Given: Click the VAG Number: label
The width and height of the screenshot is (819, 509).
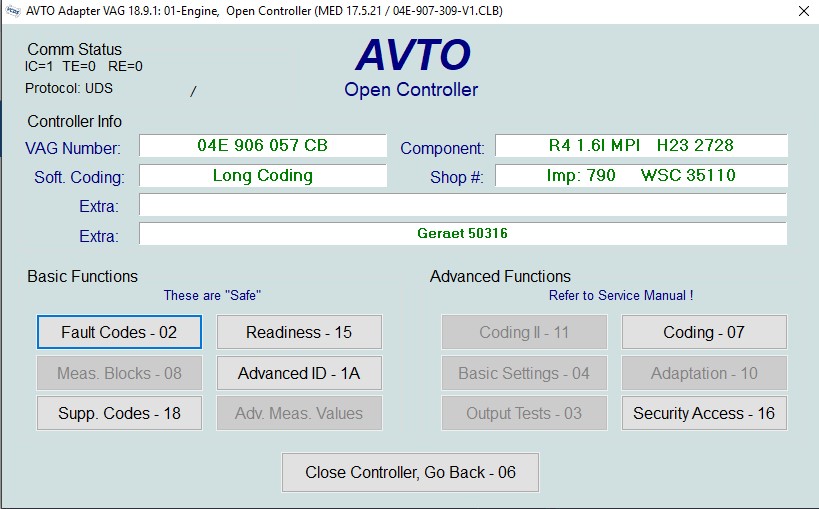Looking at the screenshot, I should point(73,148).
